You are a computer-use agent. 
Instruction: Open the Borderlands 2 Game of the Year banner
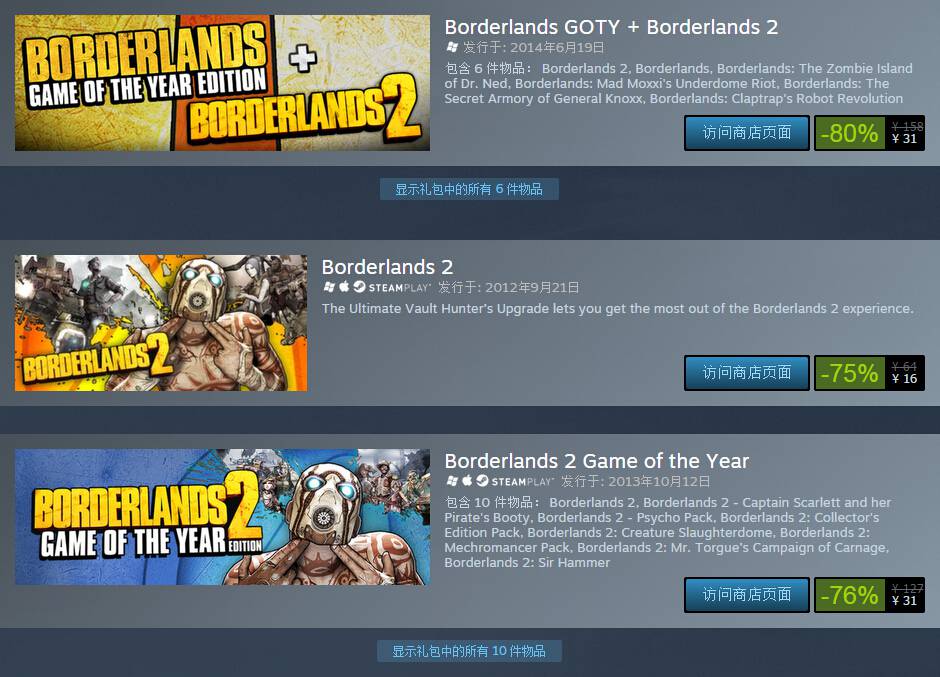tap(222, 517)
